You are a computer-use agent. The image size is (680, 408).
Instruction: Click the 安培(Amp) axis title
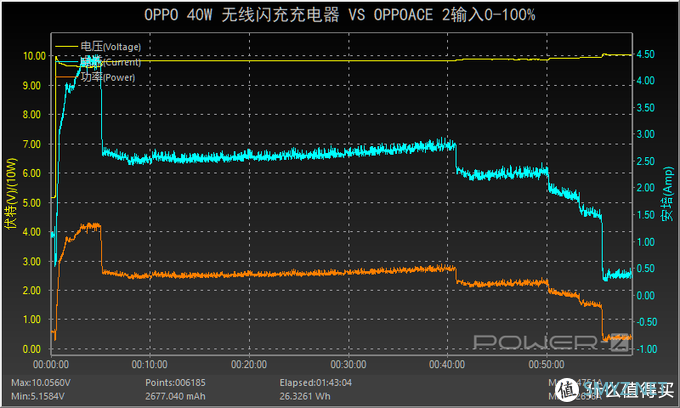point(667,194)
